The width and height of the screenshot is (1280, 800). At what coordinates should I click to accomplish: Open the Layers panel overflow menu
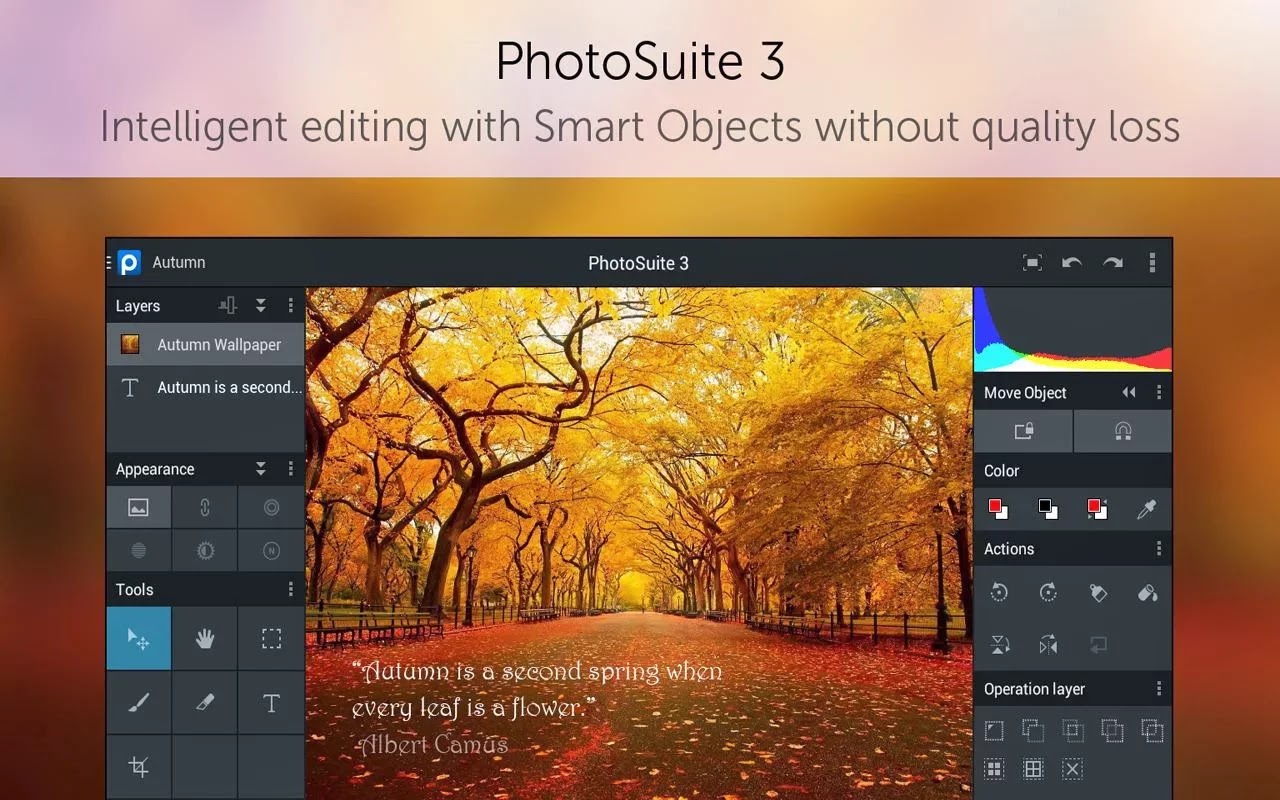pyautogui.click(x=291, y=306)
